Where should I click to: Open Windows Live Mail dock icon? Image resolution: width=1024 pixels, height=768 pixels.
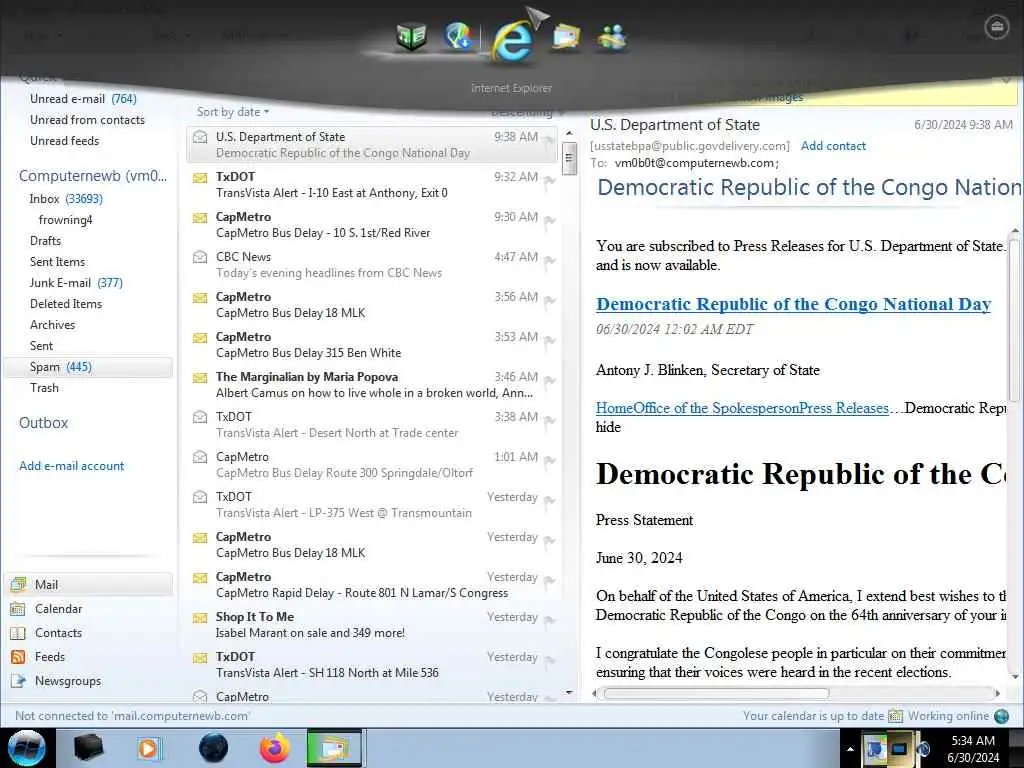pos(566,36)
